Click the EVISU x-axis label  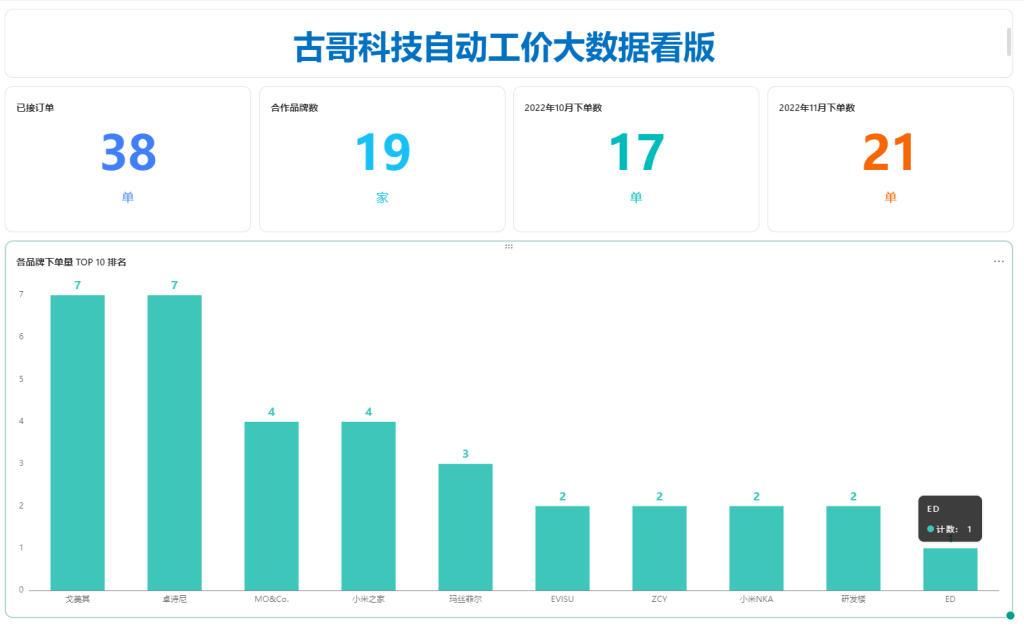562,599
